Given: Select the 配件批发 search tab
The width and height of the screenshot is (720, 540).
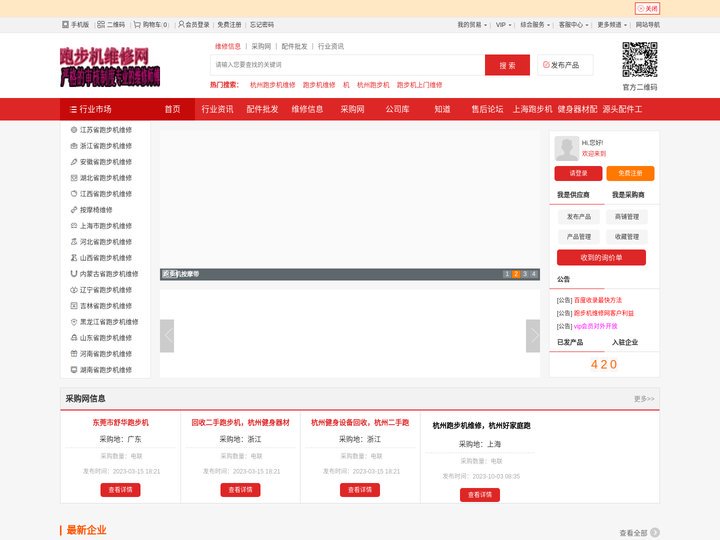Looking at the screenshot, I should pyautogui.click(x=294, y=46).
